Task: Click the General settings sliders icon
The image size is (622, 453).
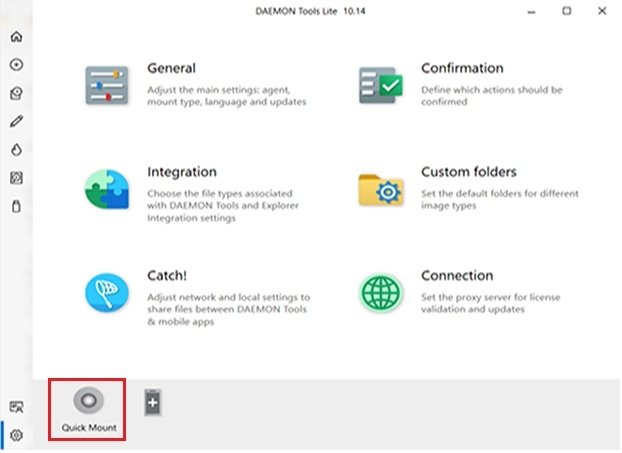Action: 107,85
